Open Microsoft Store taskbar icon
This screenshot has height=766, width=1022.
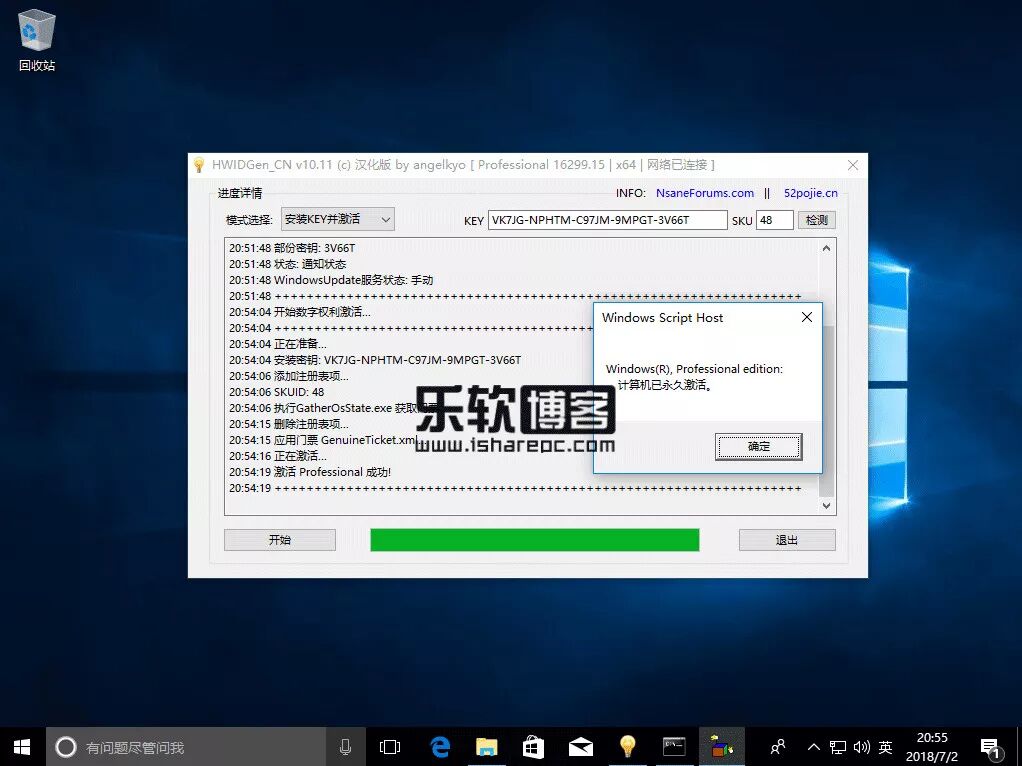533,747
